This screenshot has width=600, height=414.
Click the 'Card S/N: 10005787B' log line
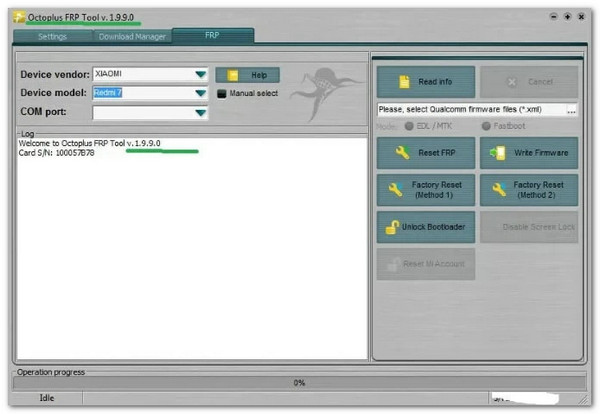pyautogui.click(x=56, y=153)
